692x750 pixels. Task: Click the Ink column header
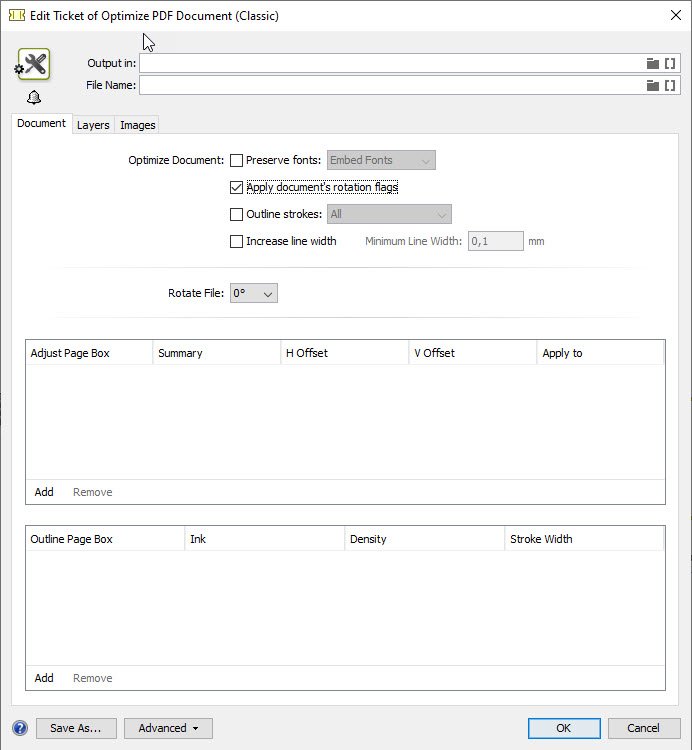click(265, 539)
